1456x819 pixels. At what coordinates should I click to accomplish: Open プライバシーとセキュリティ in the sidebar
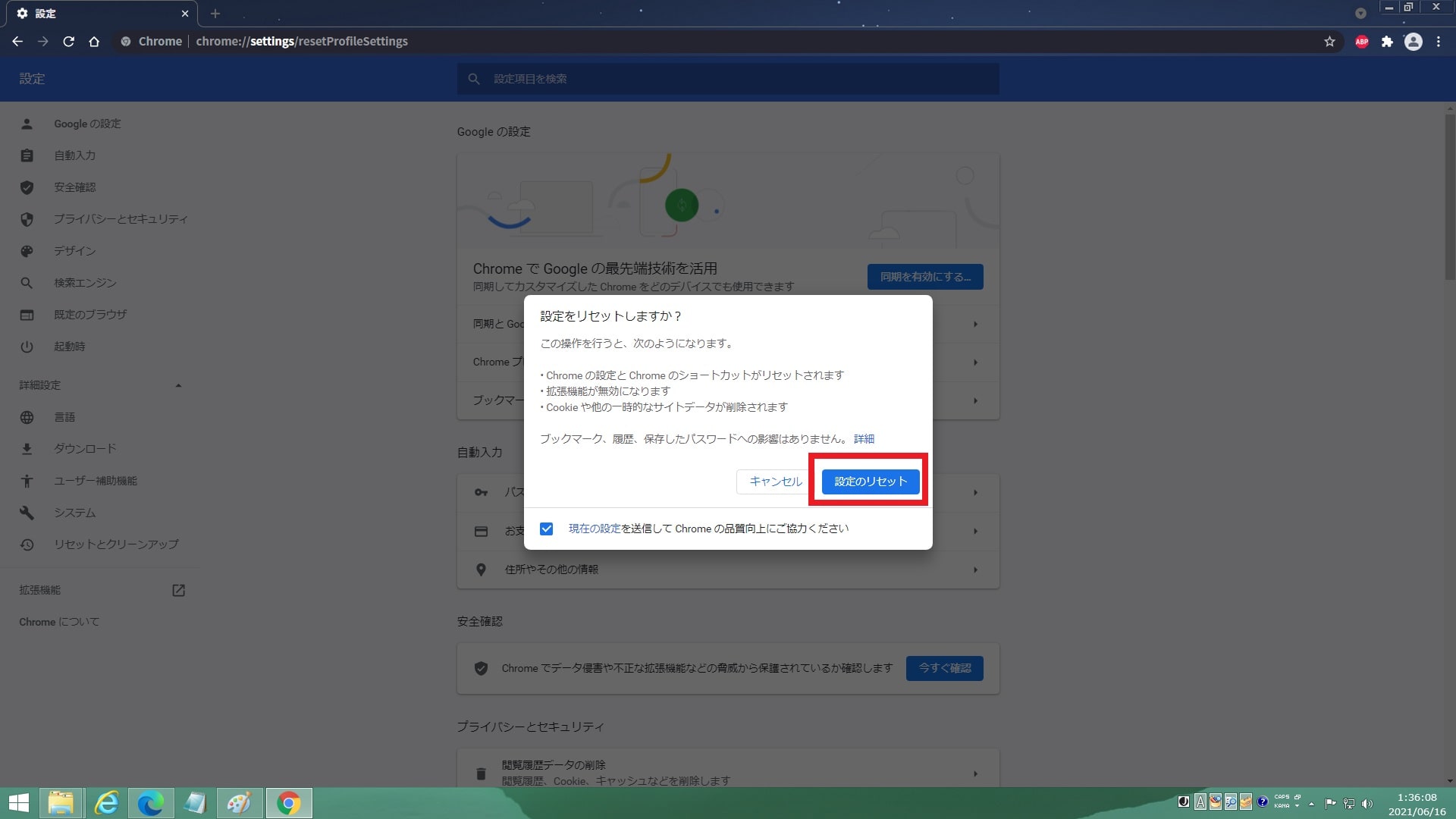(x=121, y=219)
